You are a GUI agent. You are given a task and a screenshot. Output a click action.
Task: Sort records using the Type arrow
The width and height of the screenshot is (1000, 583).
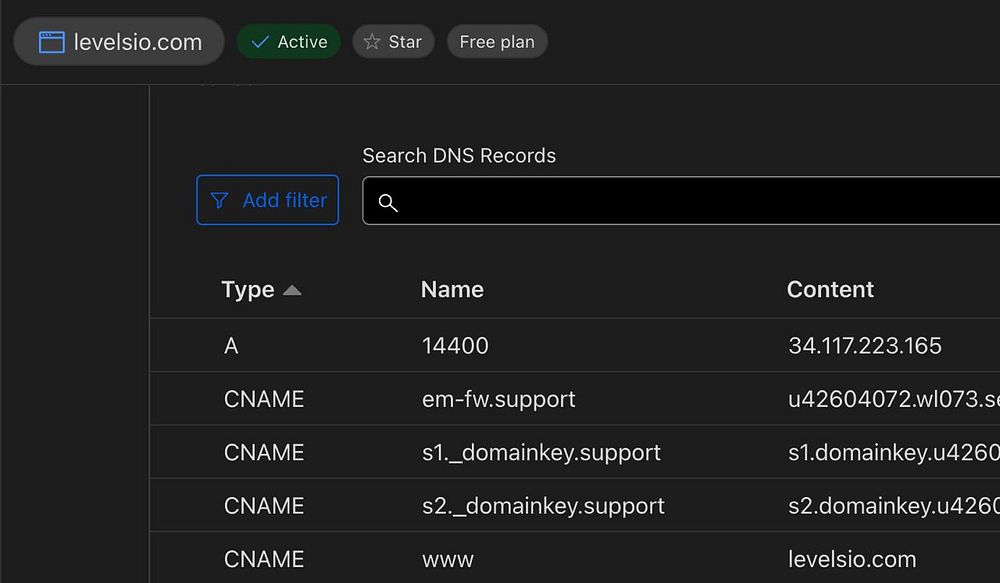(x=292, y=290)
